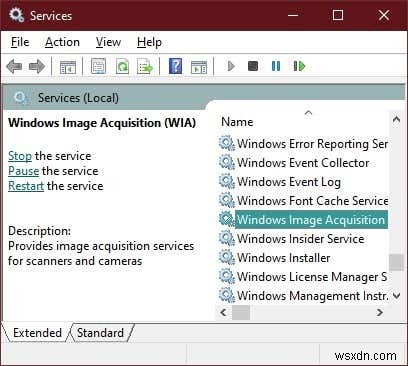Click the vertical scrollbar up arrow

(x=396, y=119)
